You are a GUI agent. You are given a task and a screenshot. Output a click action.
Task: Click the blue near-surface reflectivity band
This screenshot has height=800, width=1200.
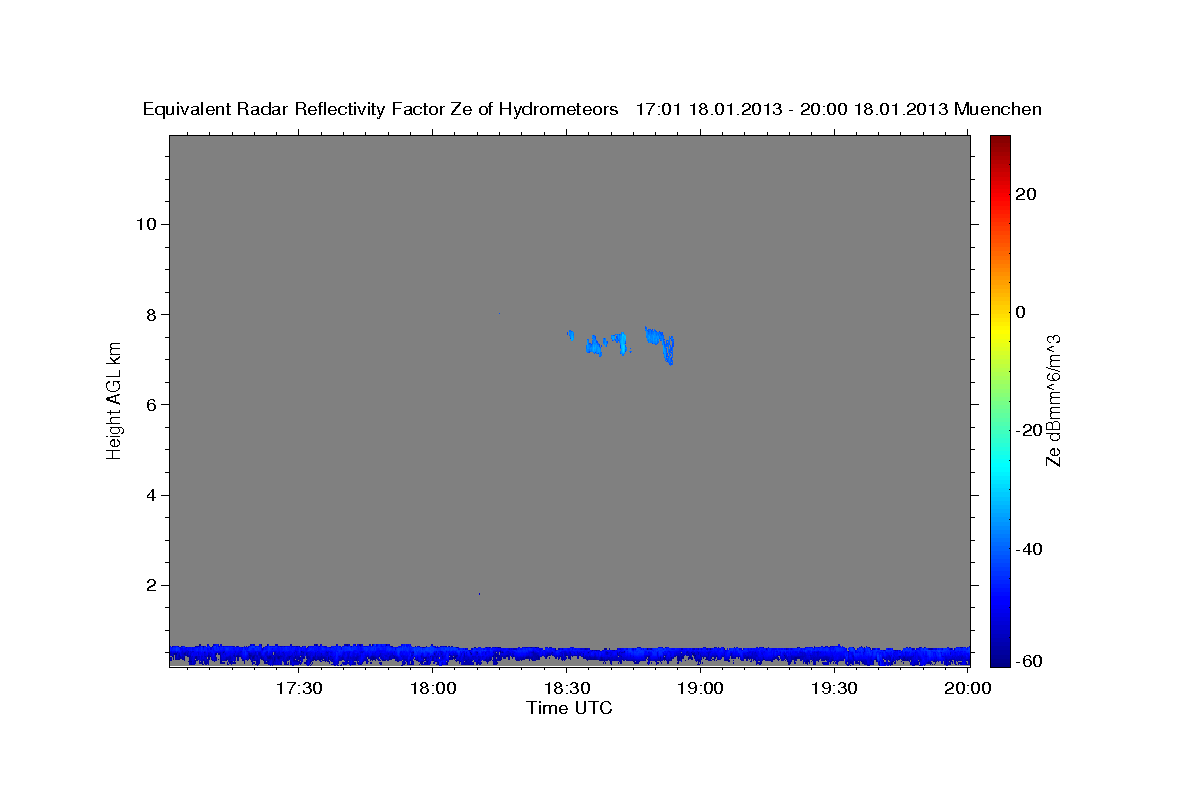coord(569,655)
